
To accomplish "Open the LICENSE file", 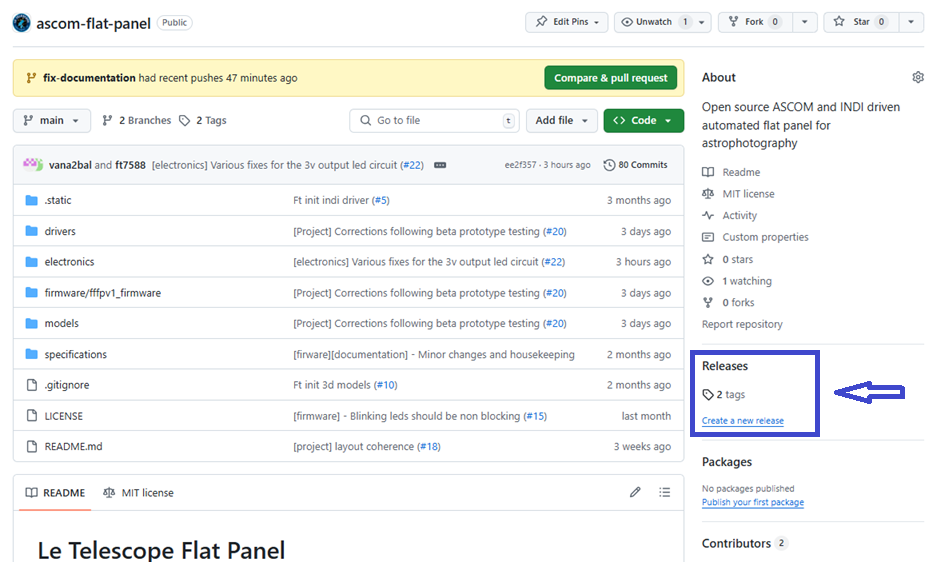I will click(x=64, y=416).
